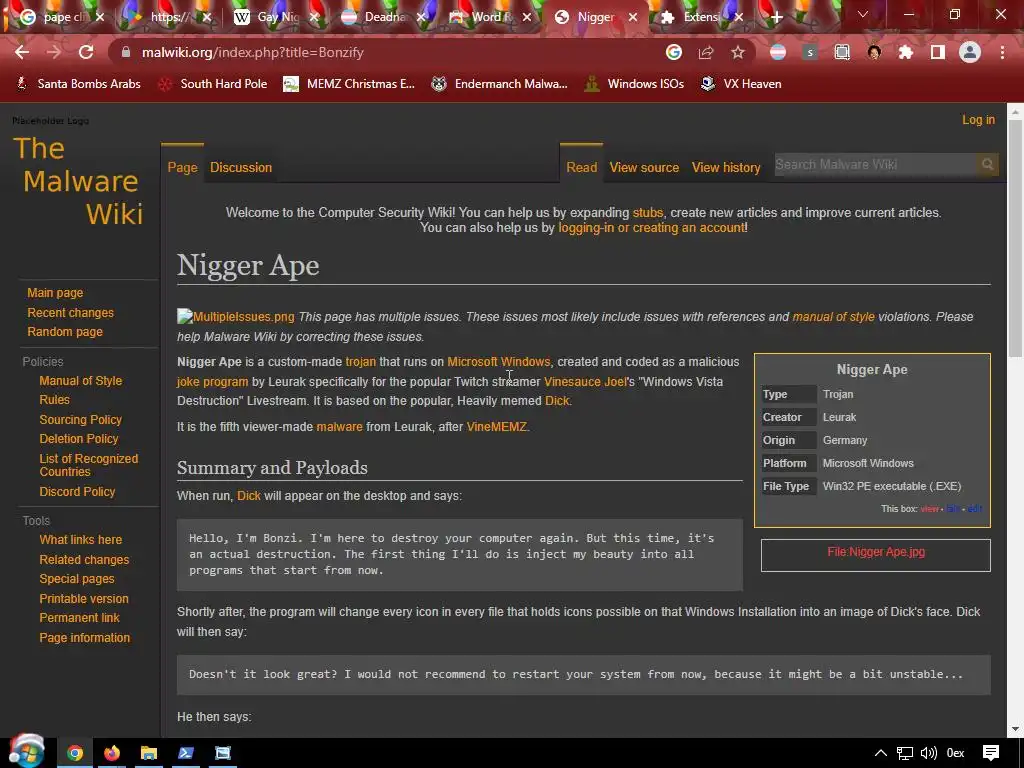Viewport: 1024px width, 768px height.
Task: Click 'What links here' tool
Action: point(80,539)
